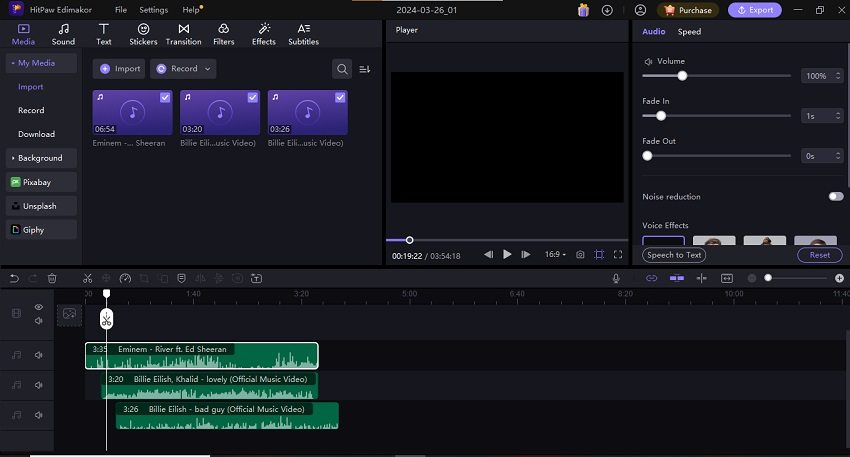Adjust the Fade In 1s stepper
850x457 pixels.
pos(838,116)
